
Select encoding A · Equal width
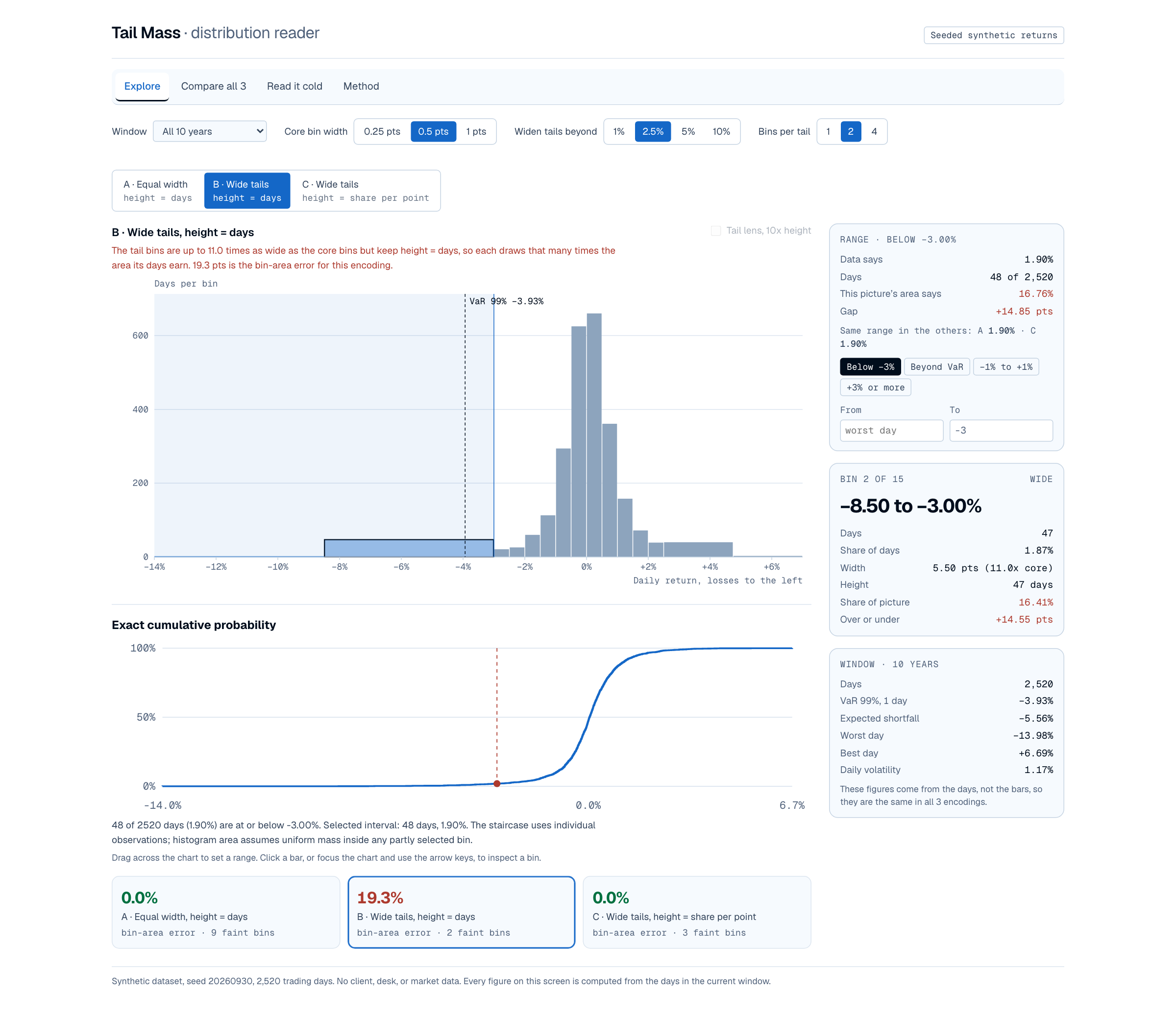(x=158, y=191)
